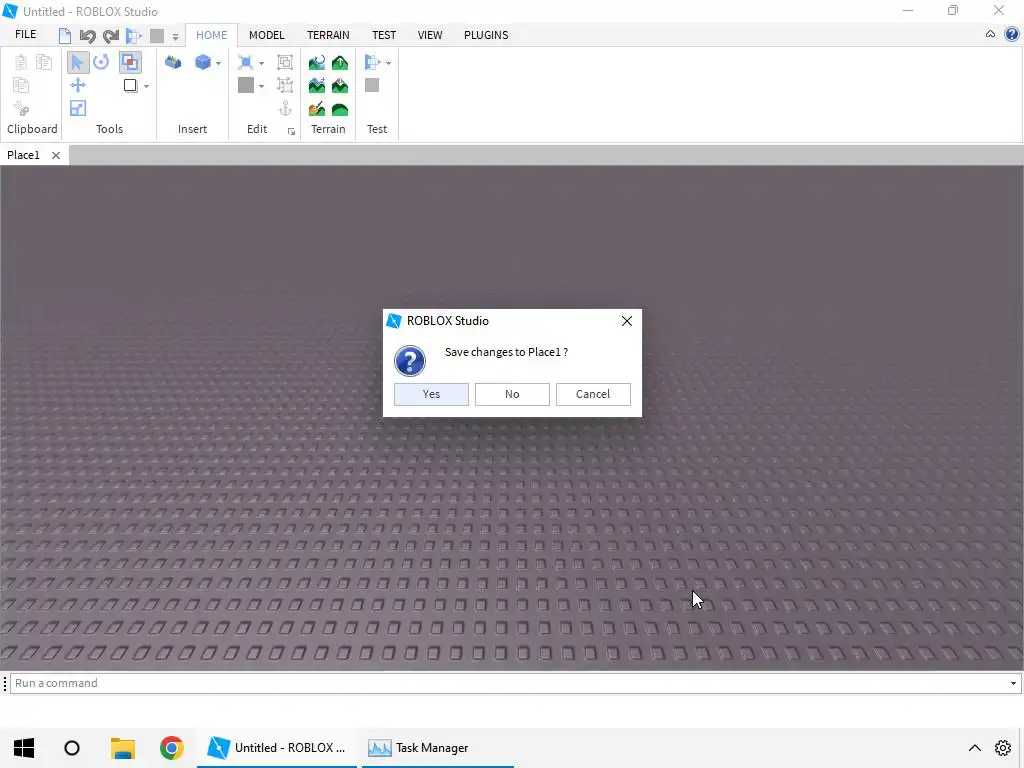Click the Grow terrain icon
The height and width of the screenshot is (768, 1024).
pyautogui.click(x=340, y=63)
